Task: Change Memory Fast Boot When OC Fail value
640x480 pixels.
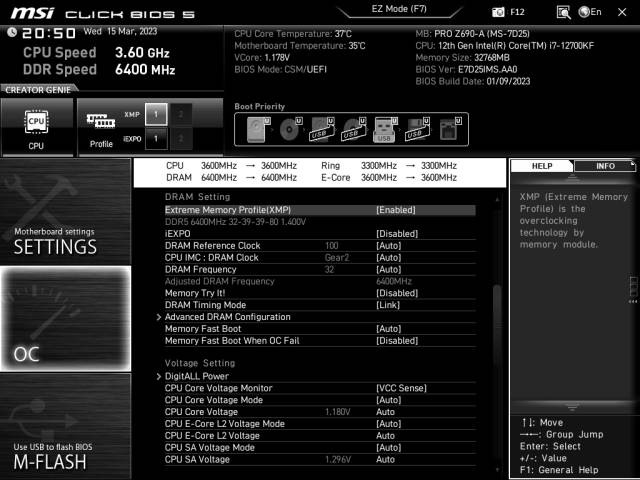Action: click(397, 340)
